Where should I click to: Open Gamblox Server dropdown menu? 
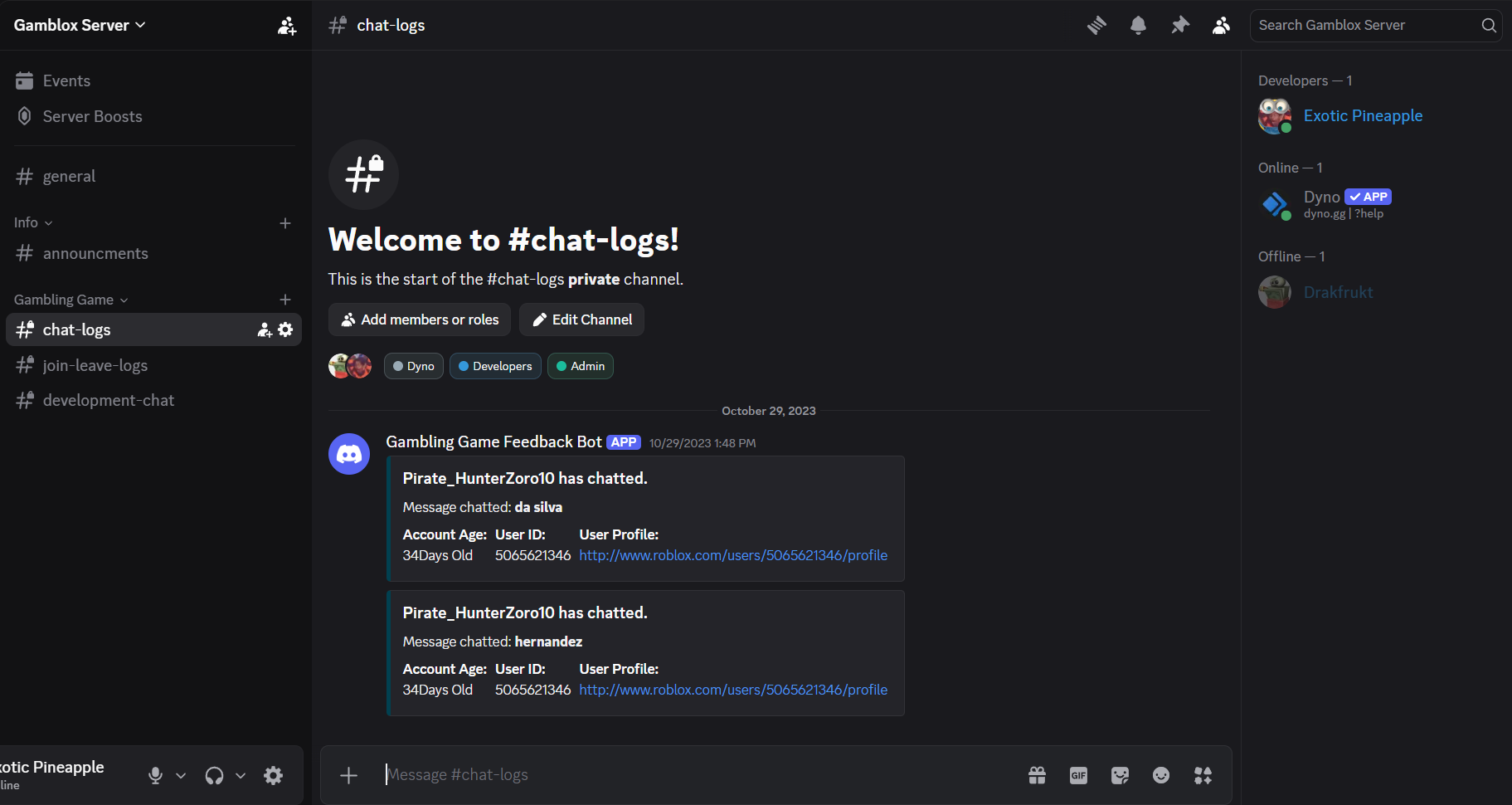coord(80,25)
